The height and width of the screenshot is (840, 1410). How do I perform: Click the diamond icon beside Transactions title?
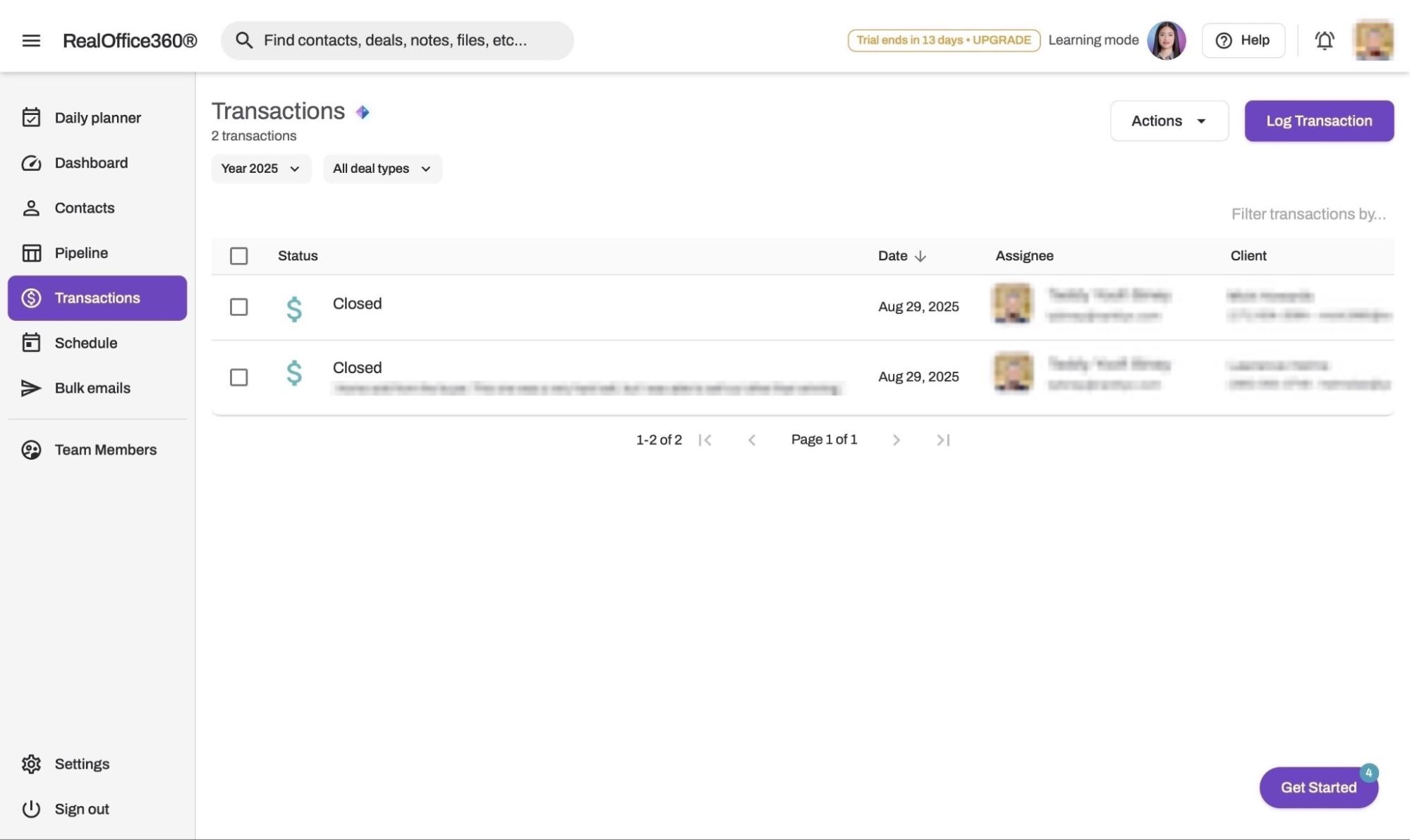coord(363,112)
